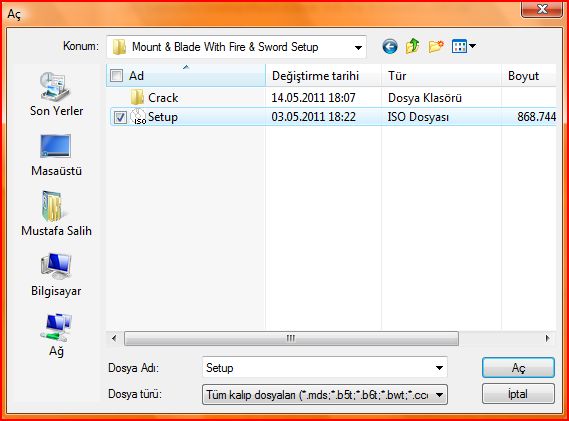The height and width of the screenshot is (421, 569).
Task: Click the horizontal scrollbar right arrow
Action: [547, 339]
